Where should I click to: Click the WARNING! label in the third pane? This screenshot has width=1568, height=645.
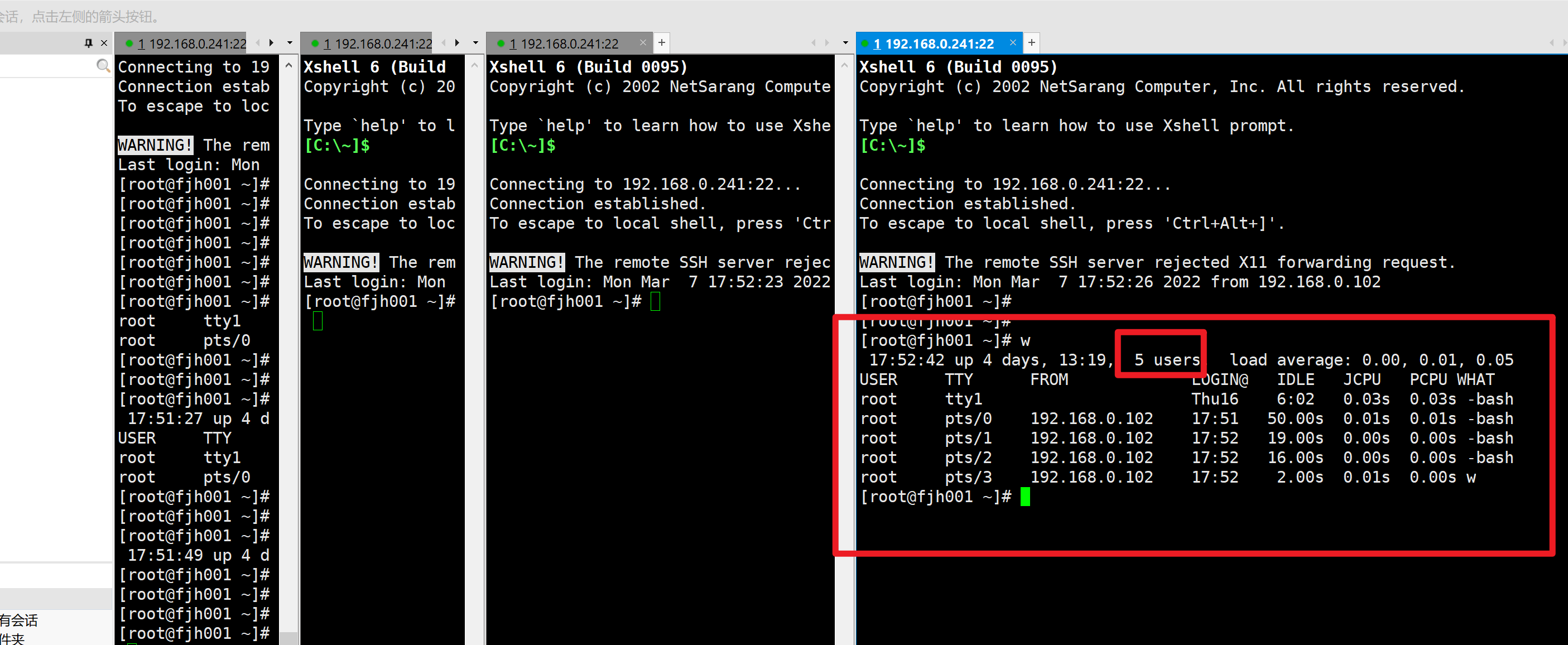[527, 262]
